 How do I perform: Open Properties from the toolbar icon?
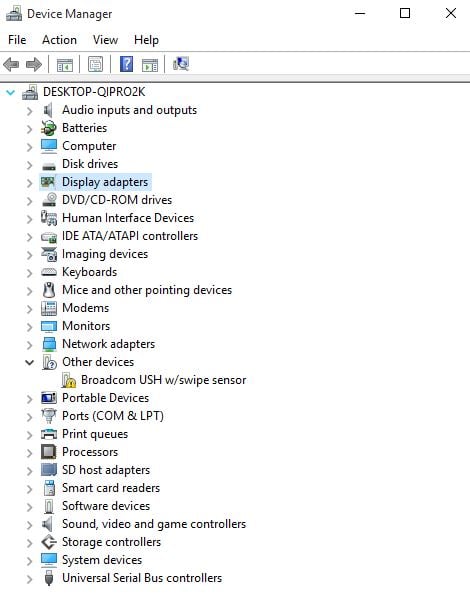tap(95, 64)
